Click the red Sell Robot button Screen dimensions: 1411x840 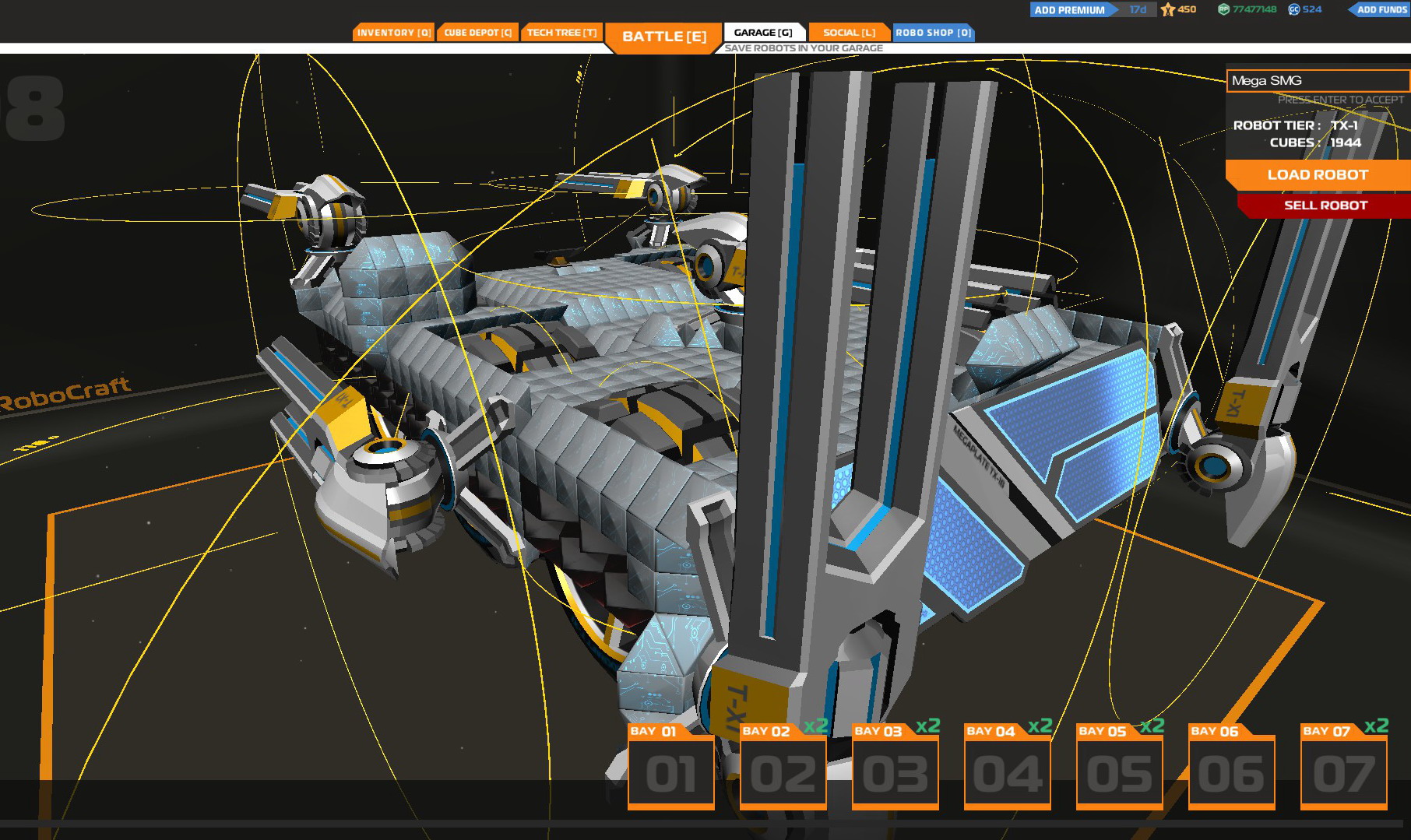[1325, 205]
